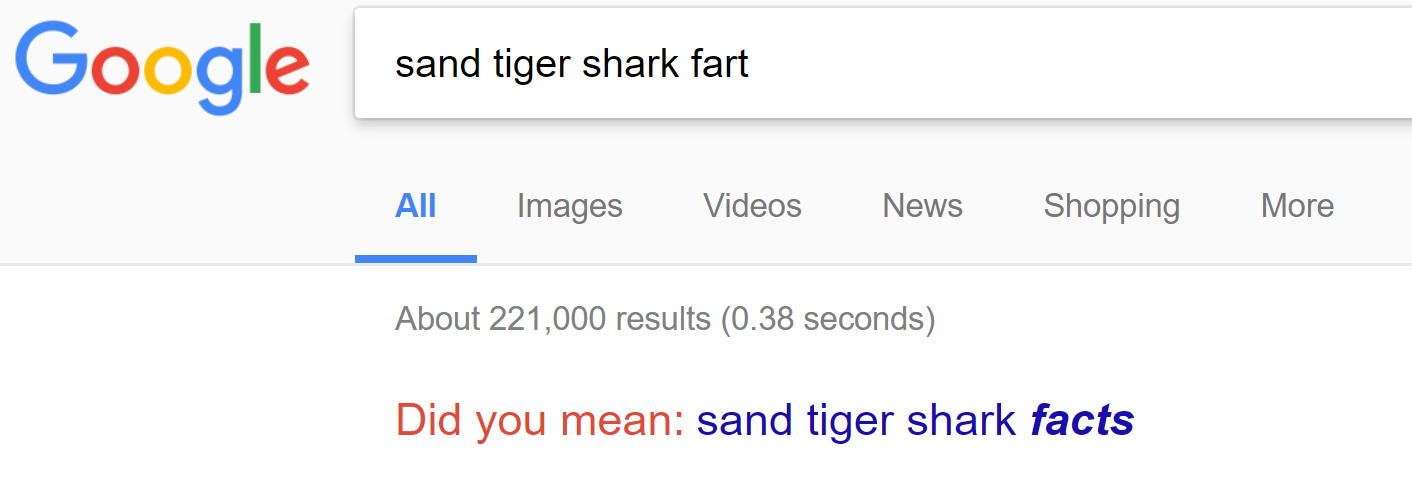1412x493 pixels.
Task: Click the word "fart" in the search field
Action: tap(720, 65)
